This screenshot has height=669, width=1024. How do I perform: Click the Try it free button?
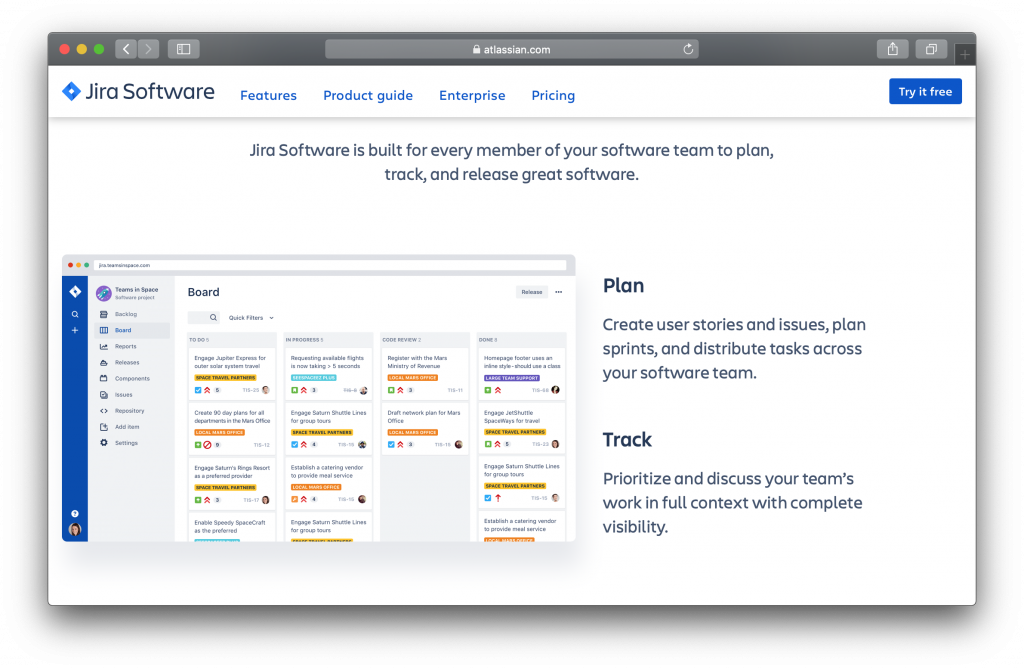click(925, 91)
